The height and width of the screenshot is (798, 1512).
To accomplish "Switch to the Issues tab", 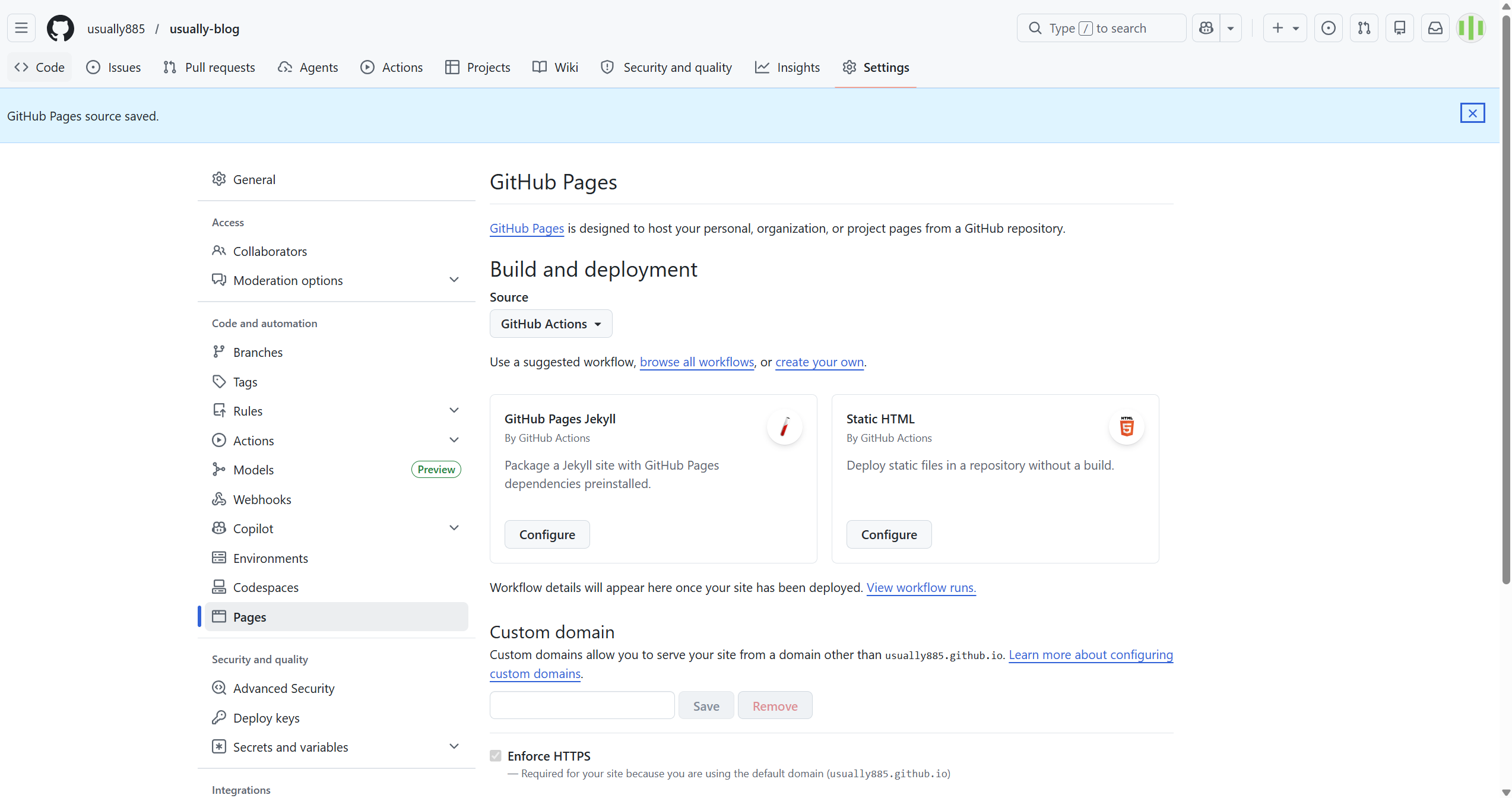I will [x=113, y=67].
